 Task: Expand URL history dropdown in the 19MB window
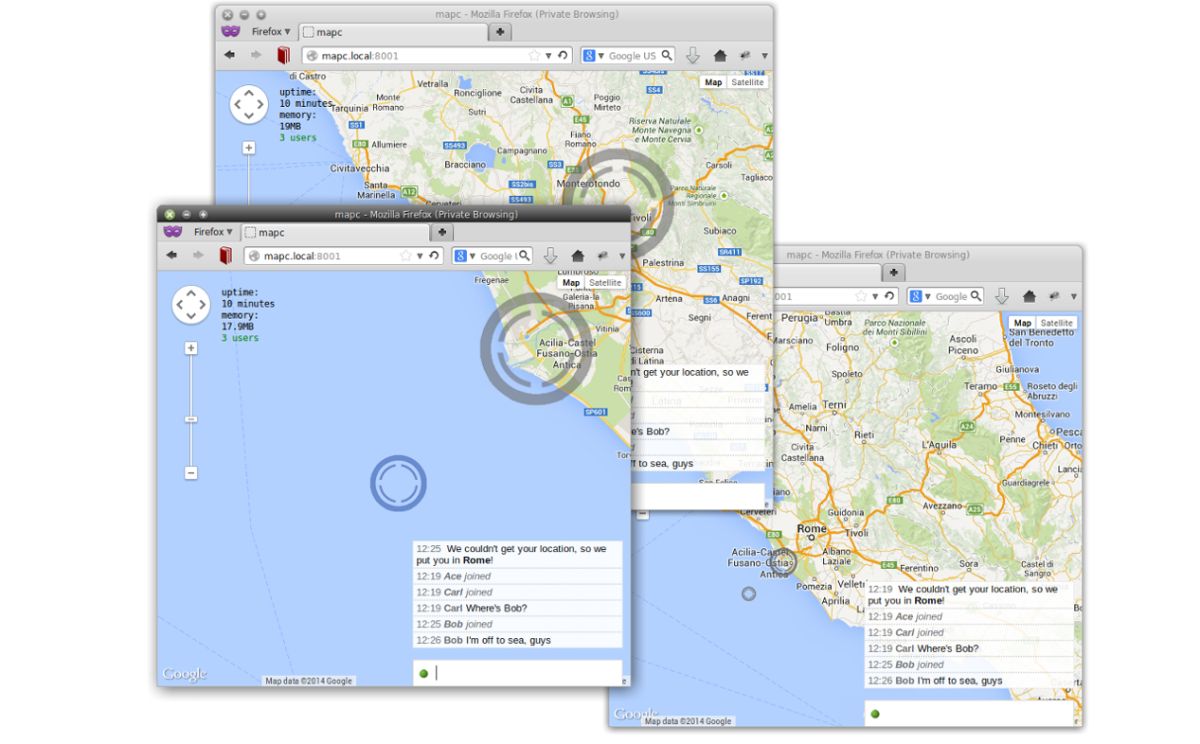pos(549,55)
